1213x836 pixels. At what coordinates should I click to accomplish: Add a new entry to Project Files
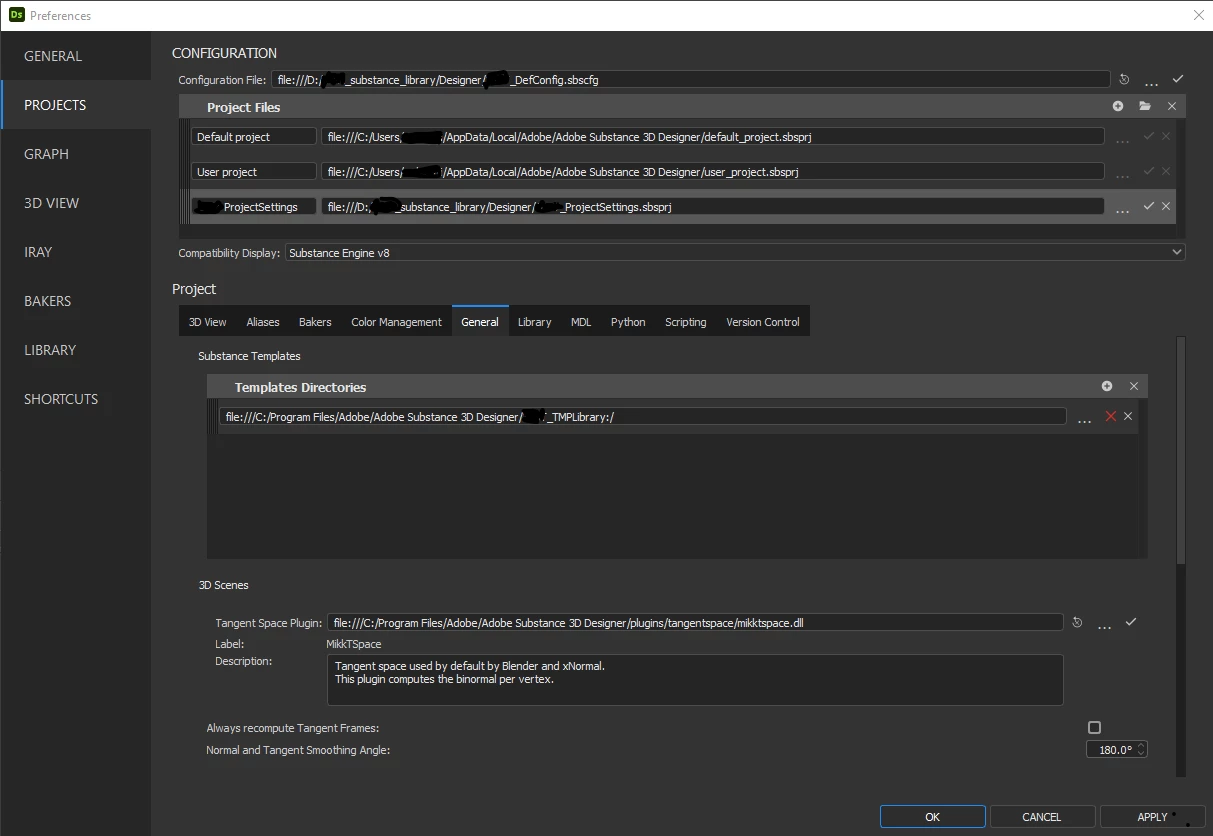click(1118, 106)
